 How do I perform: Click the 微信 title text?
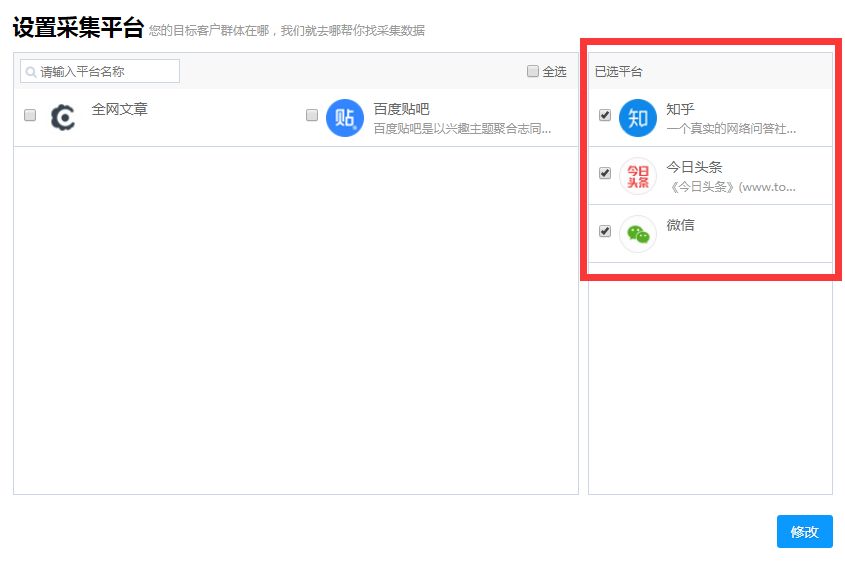click(x=680, y=225)
